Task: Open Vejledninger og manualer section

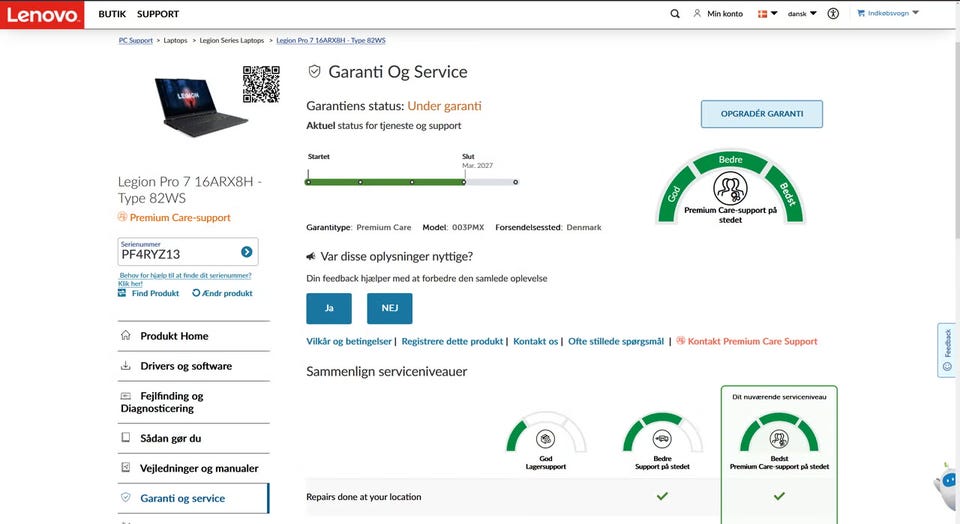Action: (x=193, y=468)
